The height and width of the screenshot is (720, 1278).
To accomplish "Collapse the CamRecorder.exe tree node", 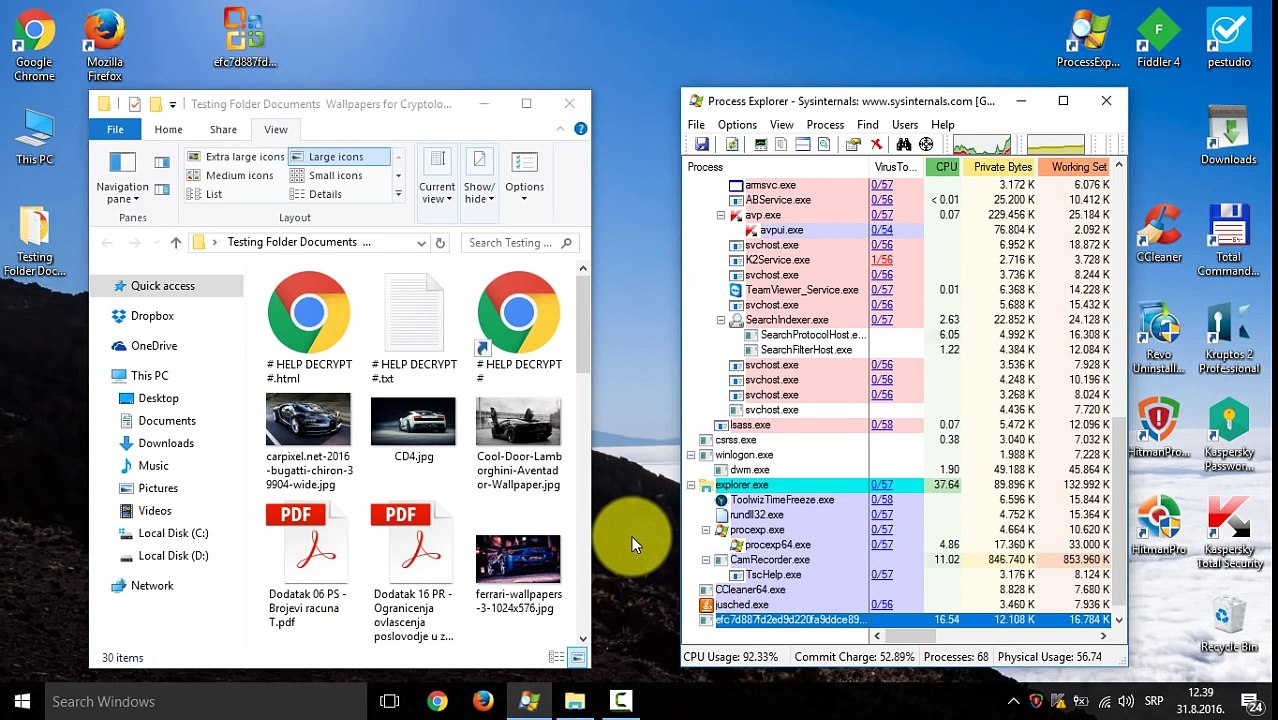I will coord(706,560).
